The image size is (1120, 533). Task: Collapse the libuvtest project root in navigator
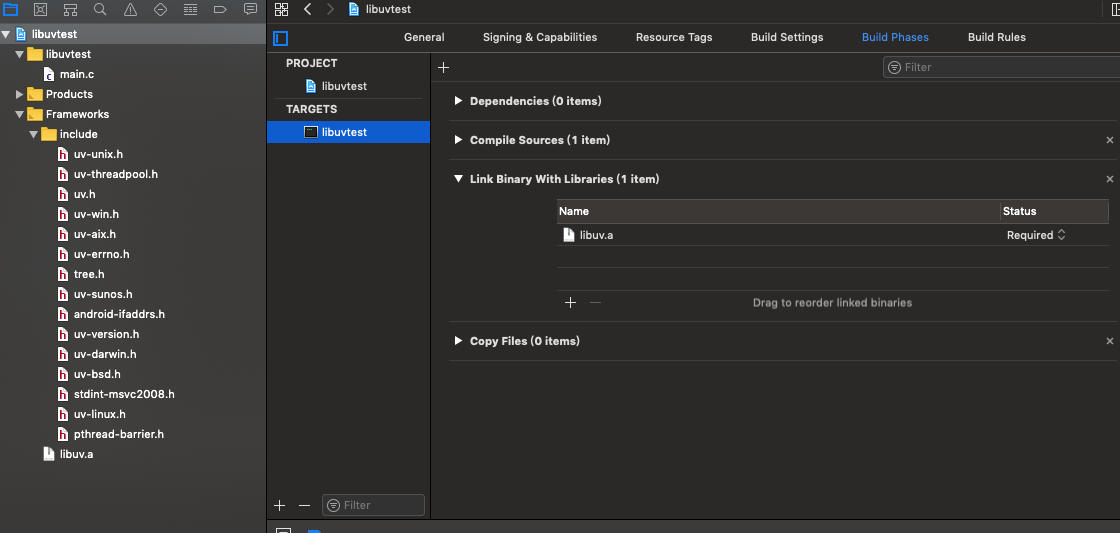pos(6,34)
